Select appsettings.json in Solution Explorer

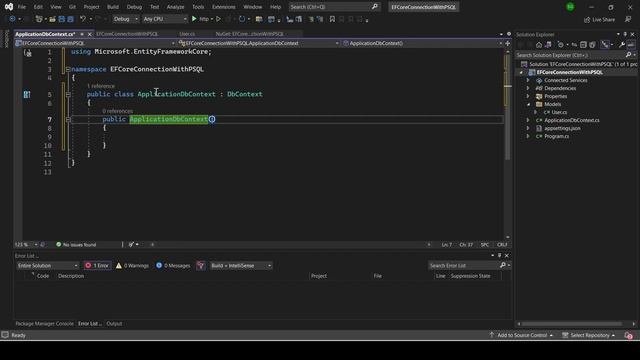(562, 128)
